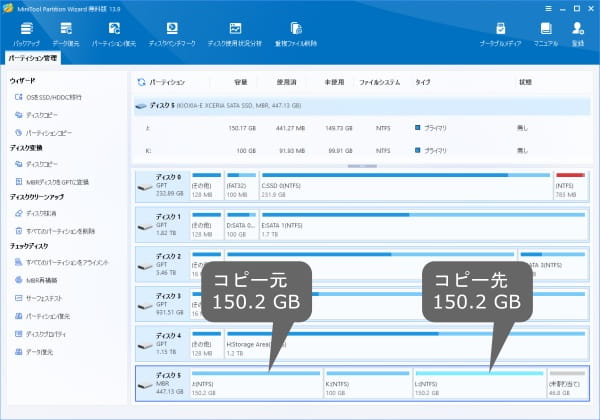Click the 状態 column header

[x=525, y=82]
